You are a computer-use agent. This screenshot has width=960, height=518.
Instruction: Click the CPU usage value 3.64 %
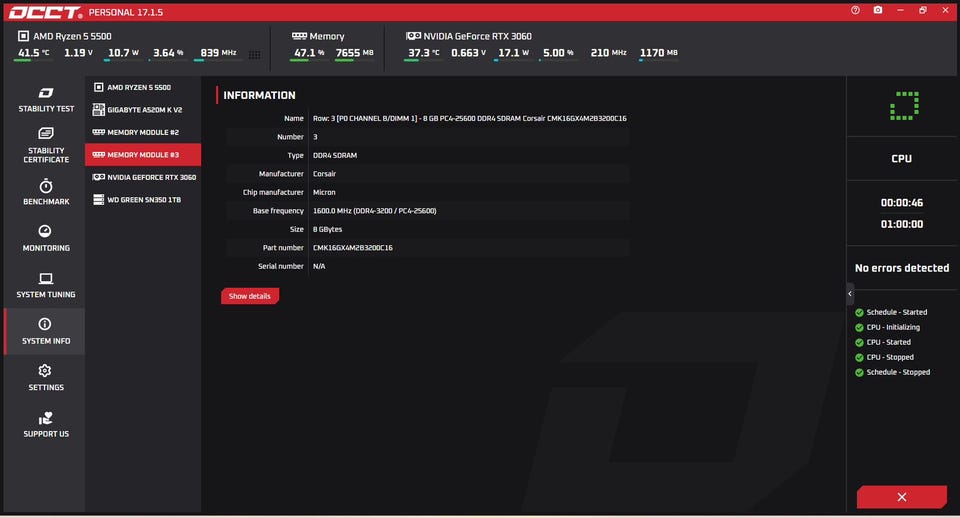168,53
